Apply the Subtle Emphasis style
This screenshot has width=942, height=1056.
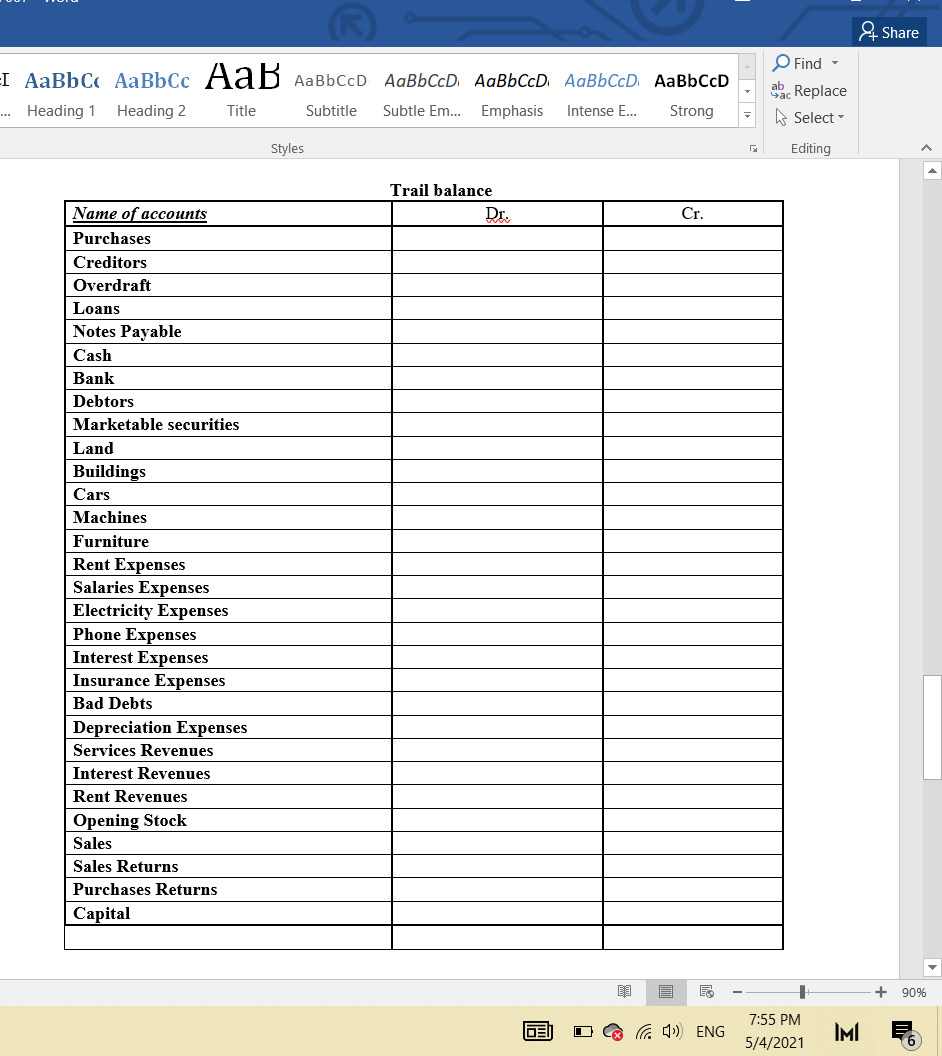click(422, 93)
